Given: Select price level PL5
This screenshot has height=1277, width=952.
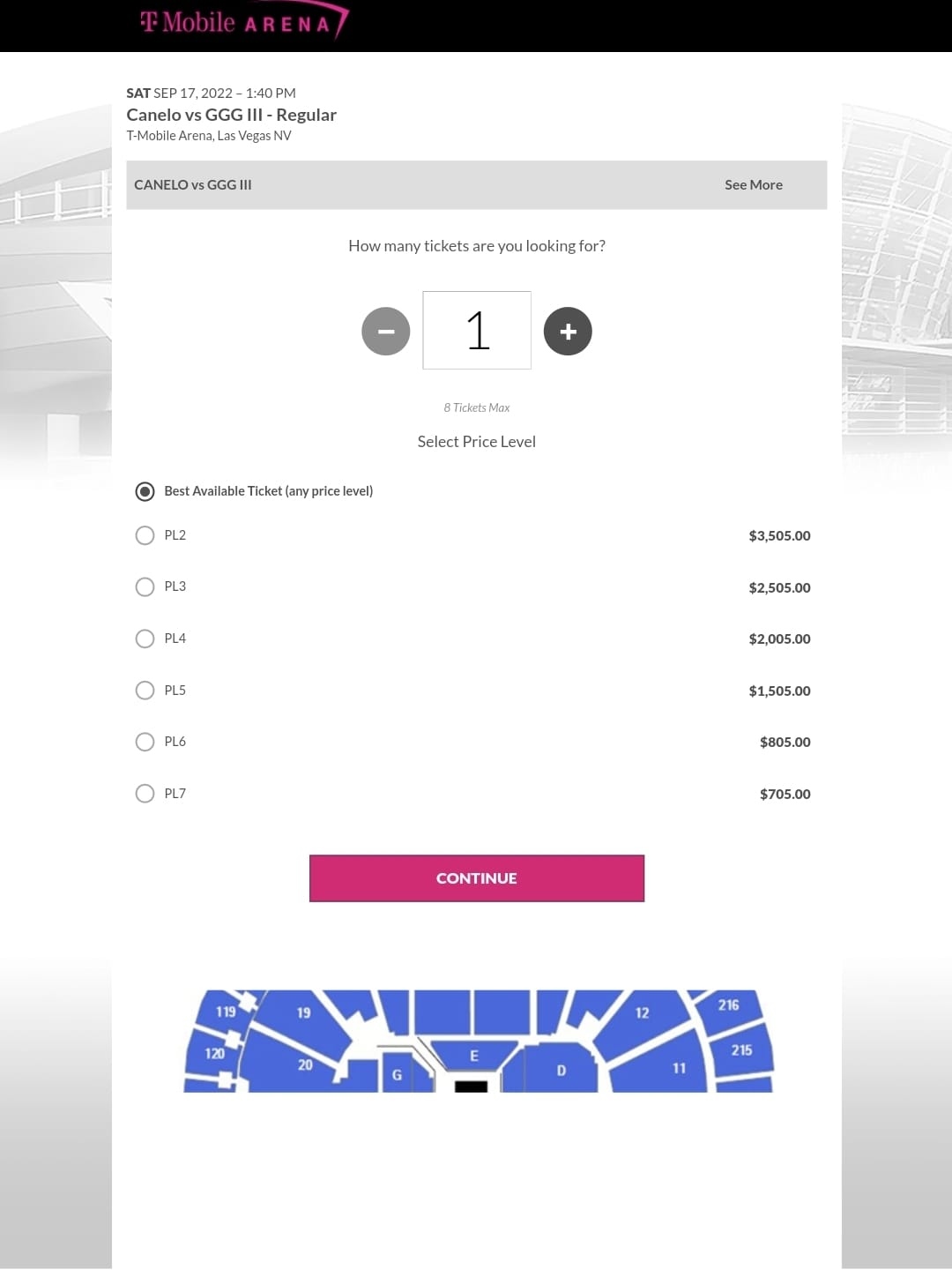Looking at the screenshot, I should 145,690.
